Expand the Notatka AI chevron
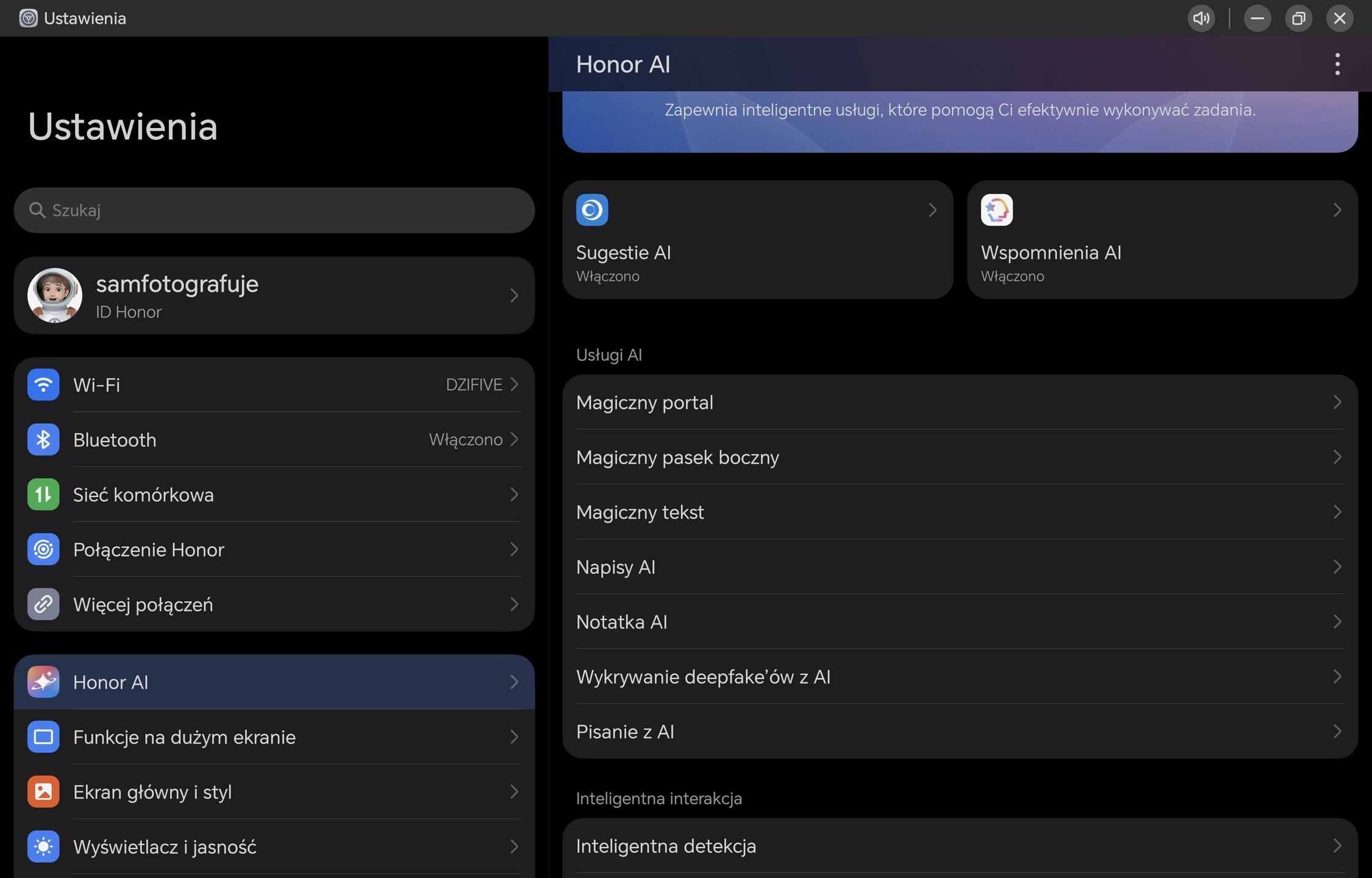The image size is (1372, 878). pos(1337,622)
